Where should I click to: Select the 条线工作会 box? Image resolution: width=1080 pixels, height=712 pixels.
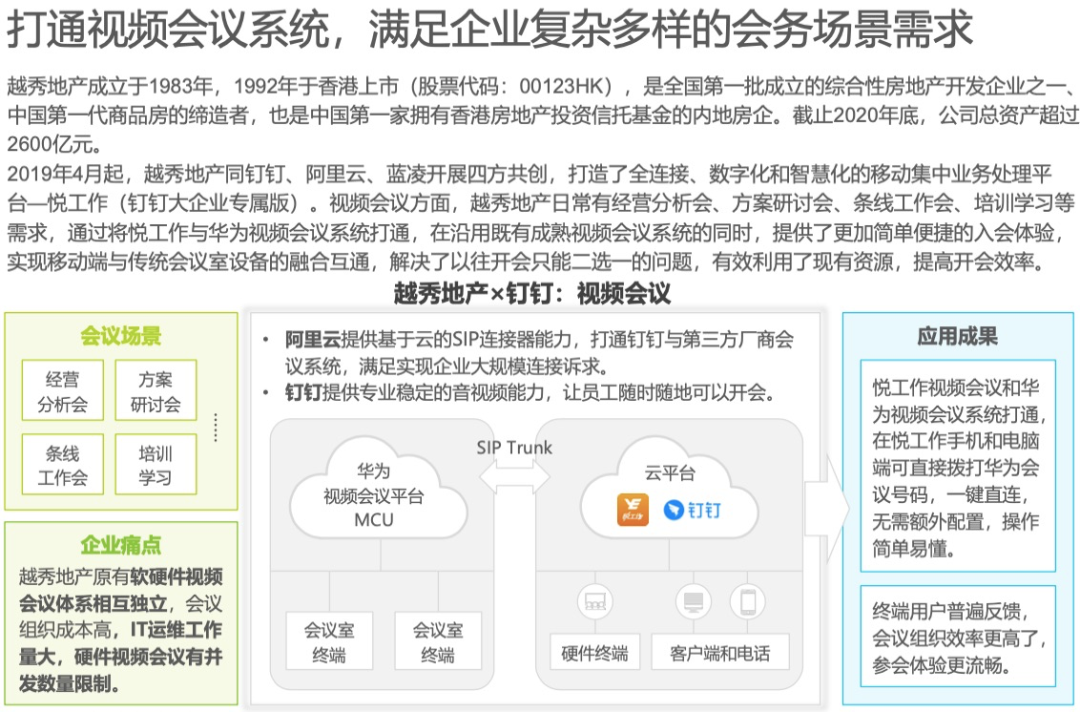(x=62, y=465)
